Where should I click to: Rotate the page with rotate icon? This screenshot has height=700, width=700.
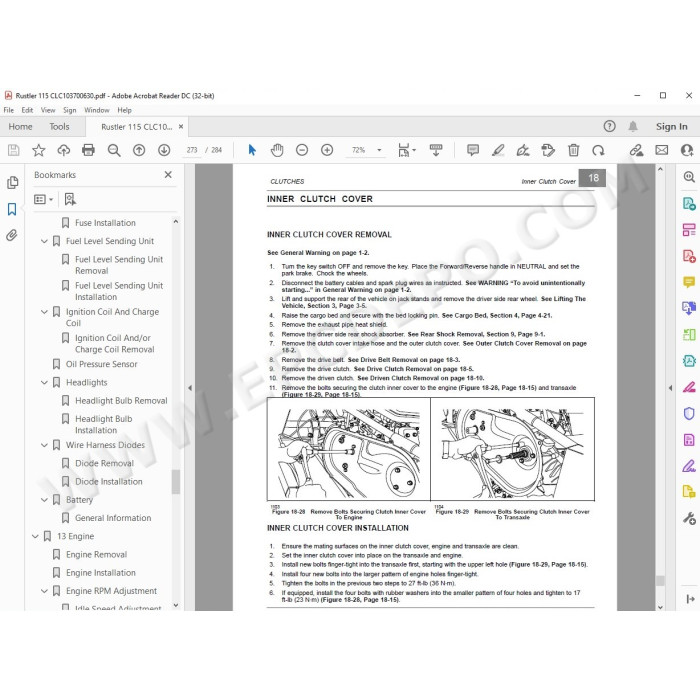coord(598,150)
